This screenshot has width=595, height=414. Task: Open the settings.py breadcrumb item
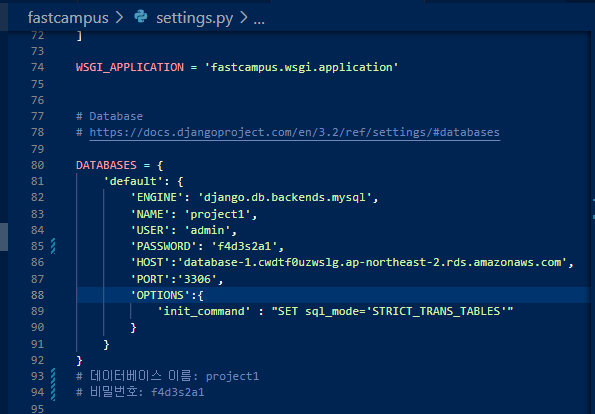[194, 18]
